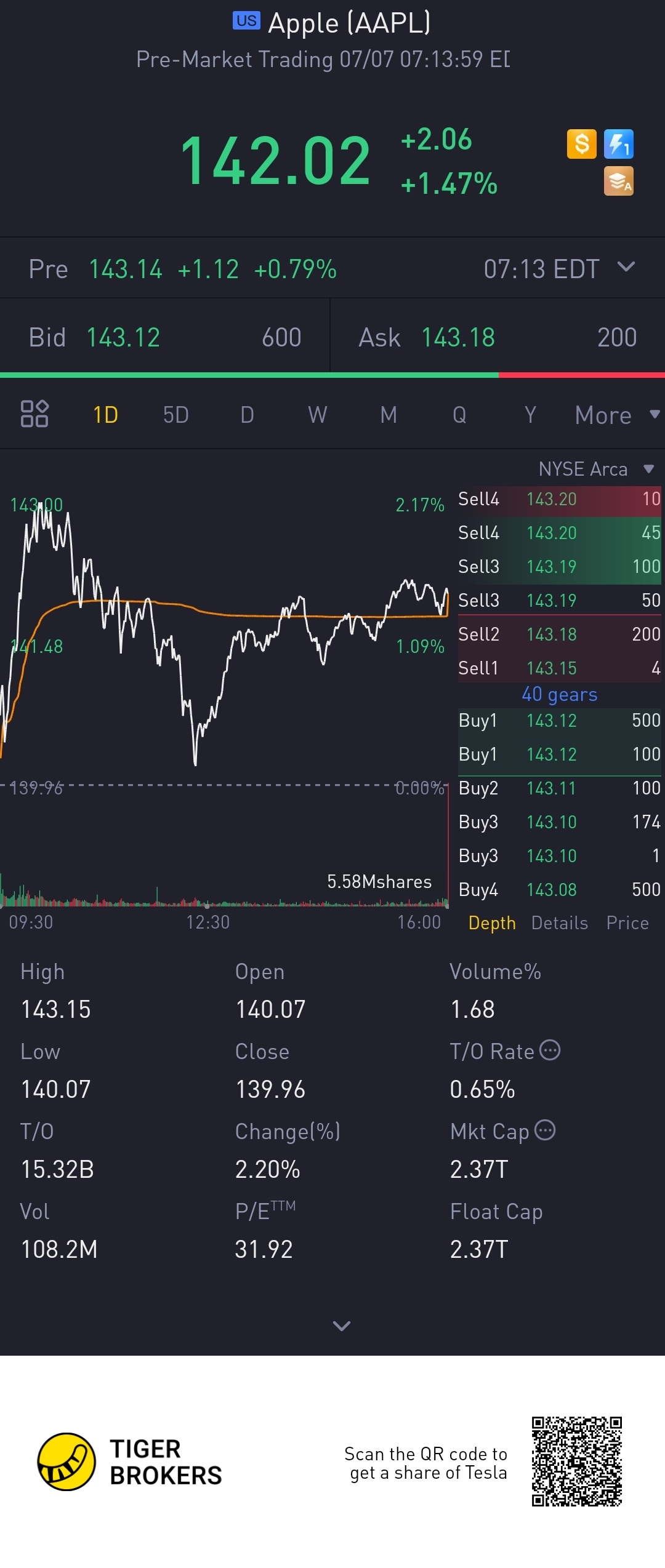The height and width of the screenshot is (1568, 665).
Task: Tap the Vol value 108.2M
Action: click(x=59, y=1249)
